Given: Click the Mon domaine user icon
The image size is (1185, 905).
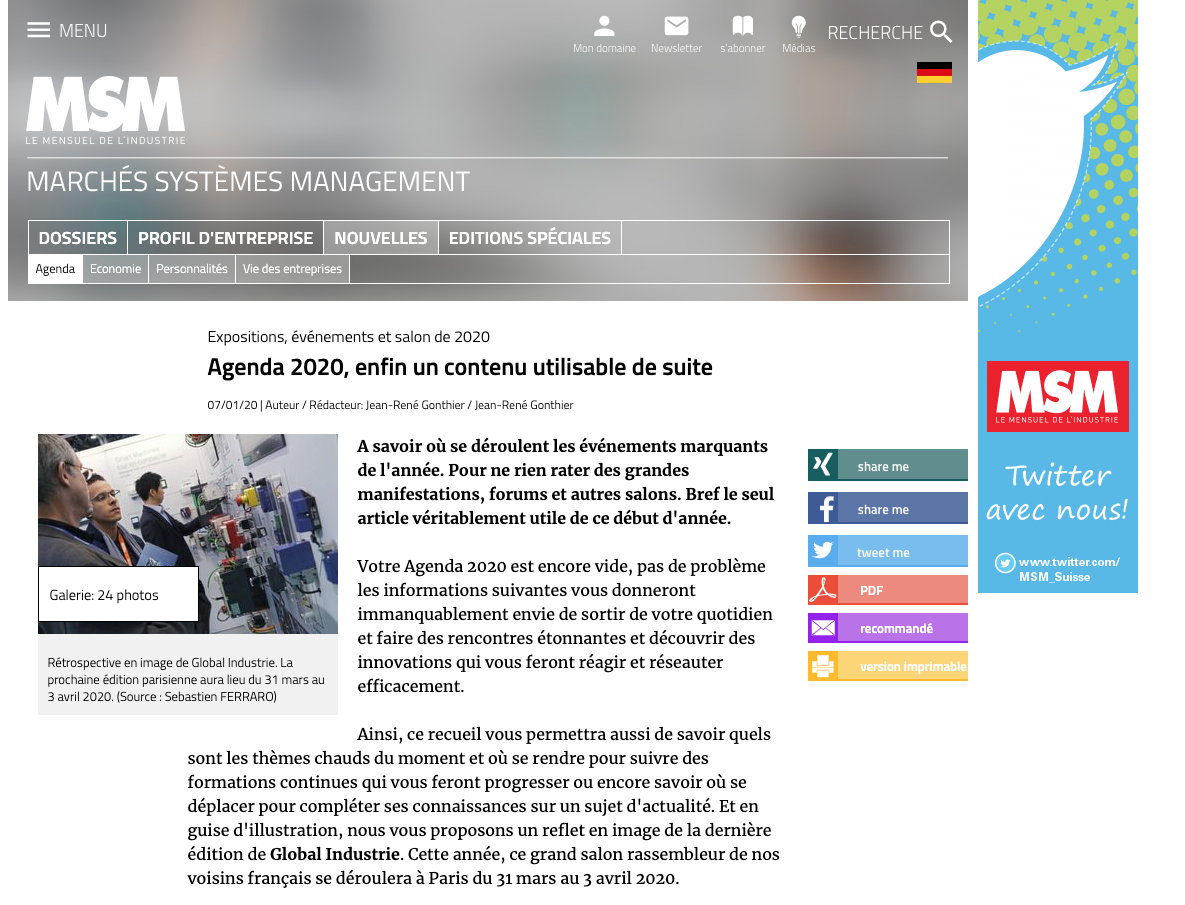Looking at the screenshot, I should click(x=604, y=27).
